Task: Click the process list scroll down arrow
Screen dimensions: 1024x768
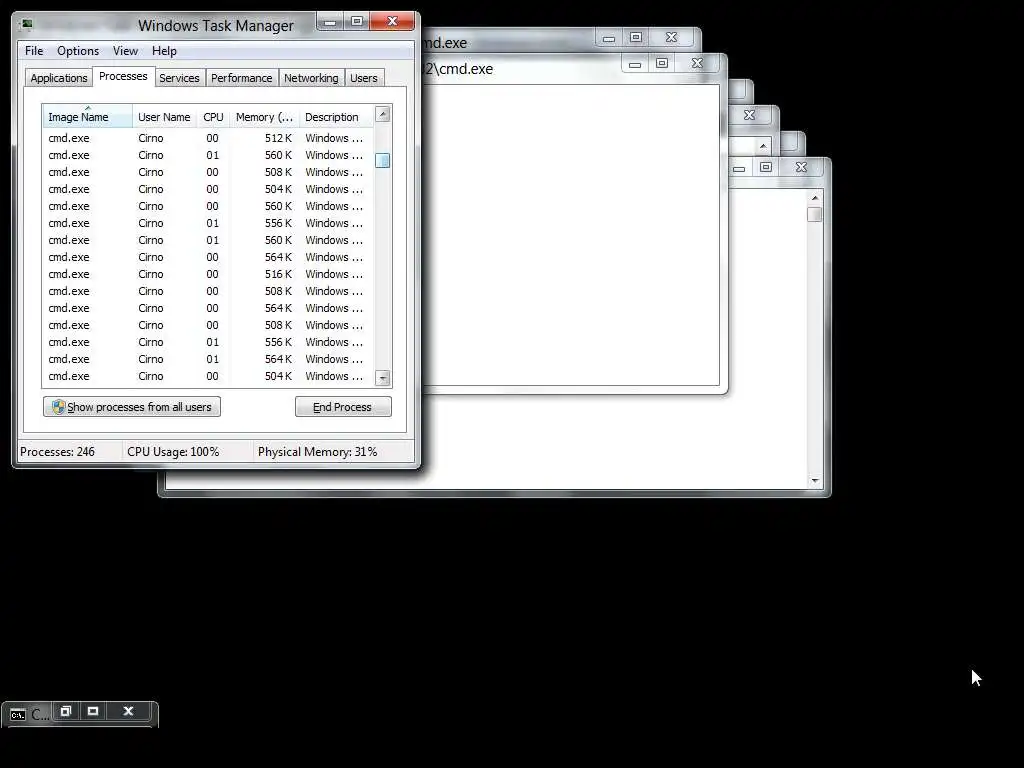Action: click(x=383, y=377)
